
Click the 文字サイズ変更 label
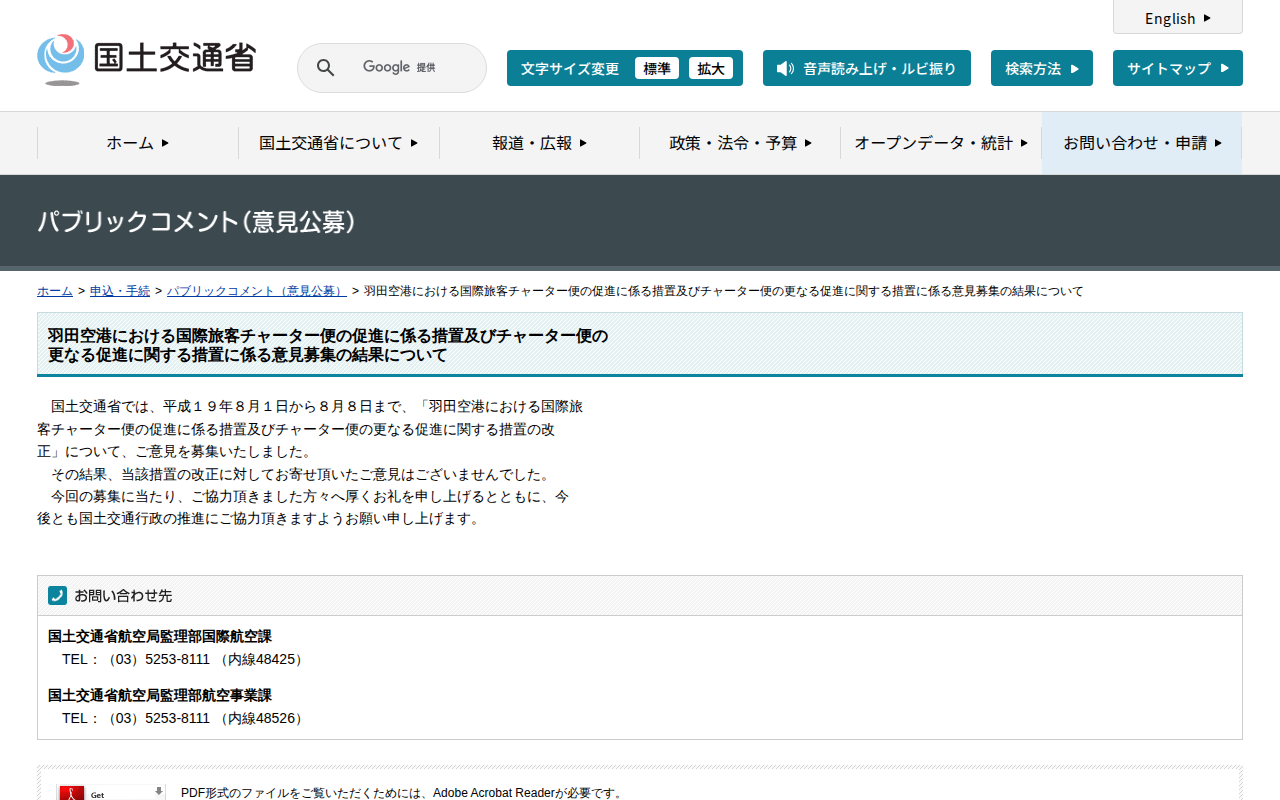[x=570, y=68]
